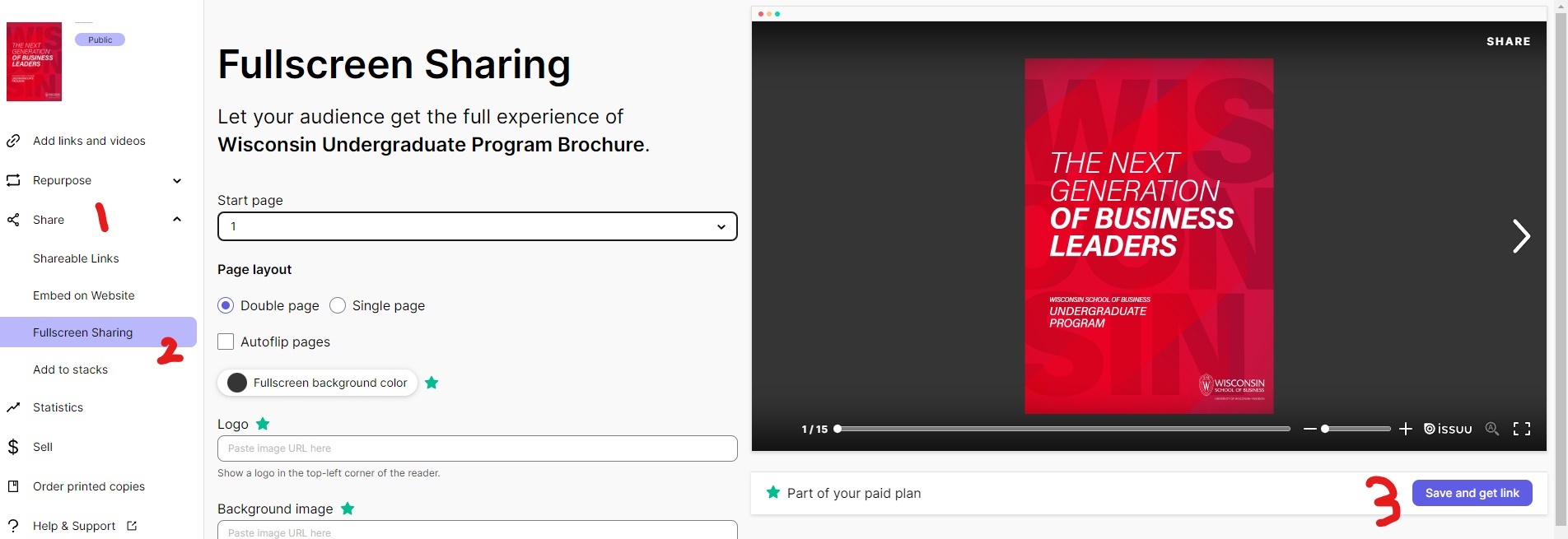Click the issuu logo in the reader bar
This screenshot has height=539, width=1568.
[x=1448, y=429]
